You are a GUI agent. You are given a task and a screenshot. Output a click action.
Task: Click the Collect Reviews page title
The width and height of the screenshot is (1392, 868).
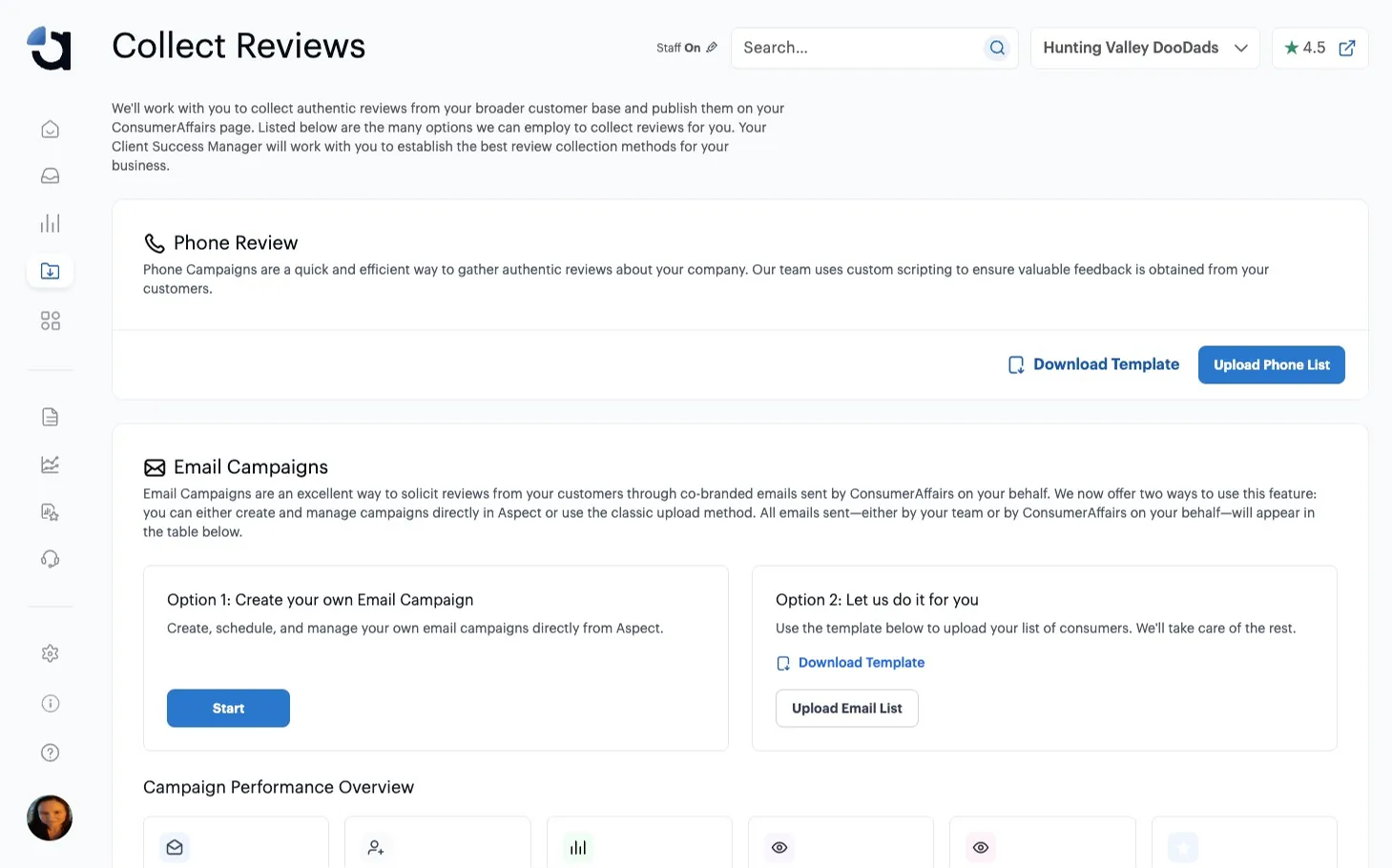coord(239,46)
